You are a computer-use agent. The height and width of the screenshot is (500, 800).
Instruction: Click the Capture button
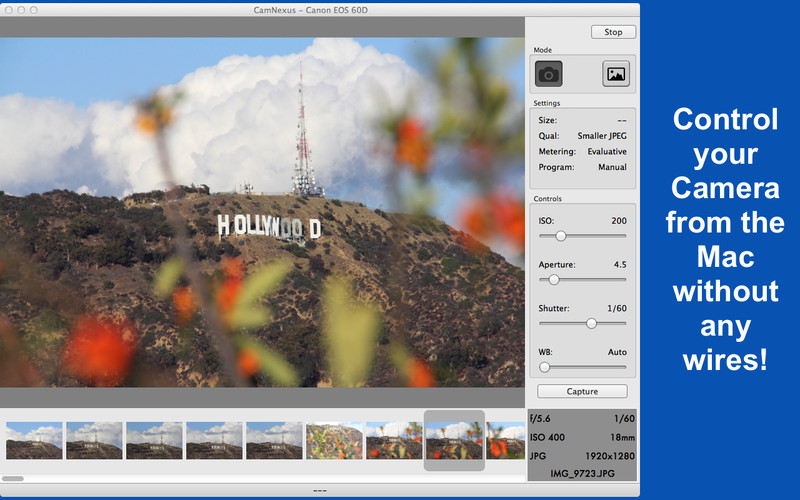pyautogui.click(x=582, y=391)
